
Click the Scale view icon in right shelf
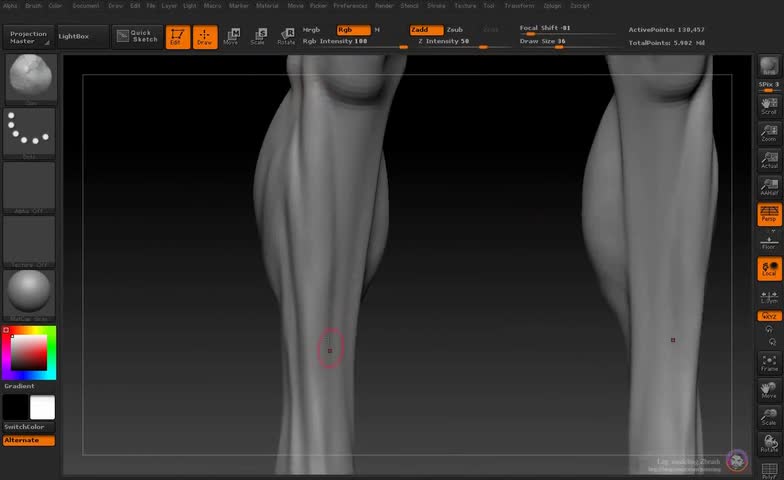point(769,416)
